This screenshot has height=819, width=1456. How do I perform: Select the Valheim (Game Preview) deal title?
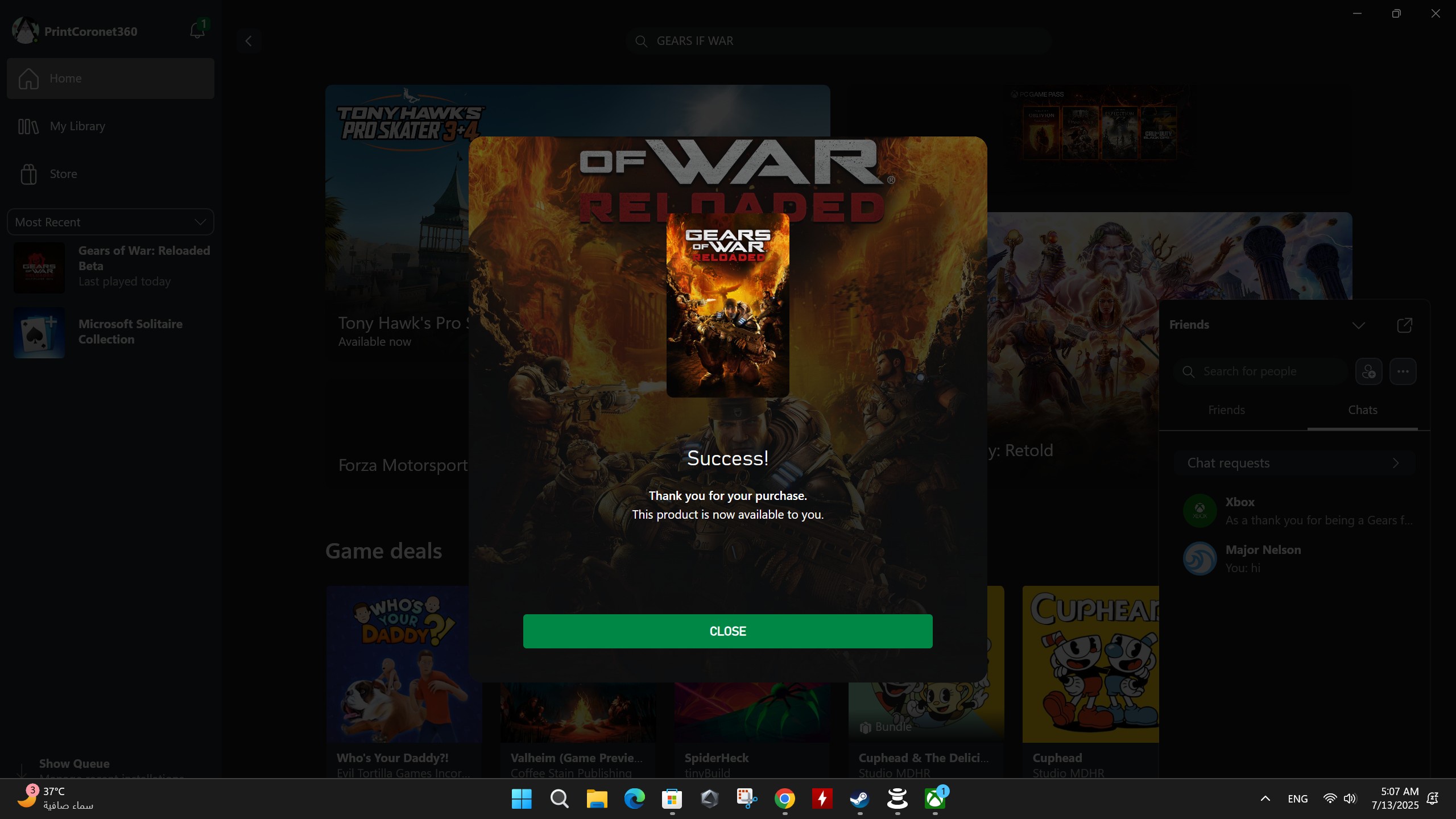576,758
